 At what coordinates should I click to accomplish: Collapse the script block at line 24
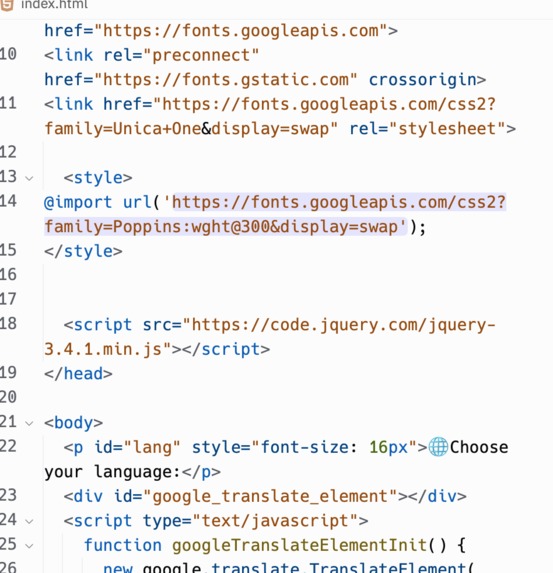coord(29,521)
